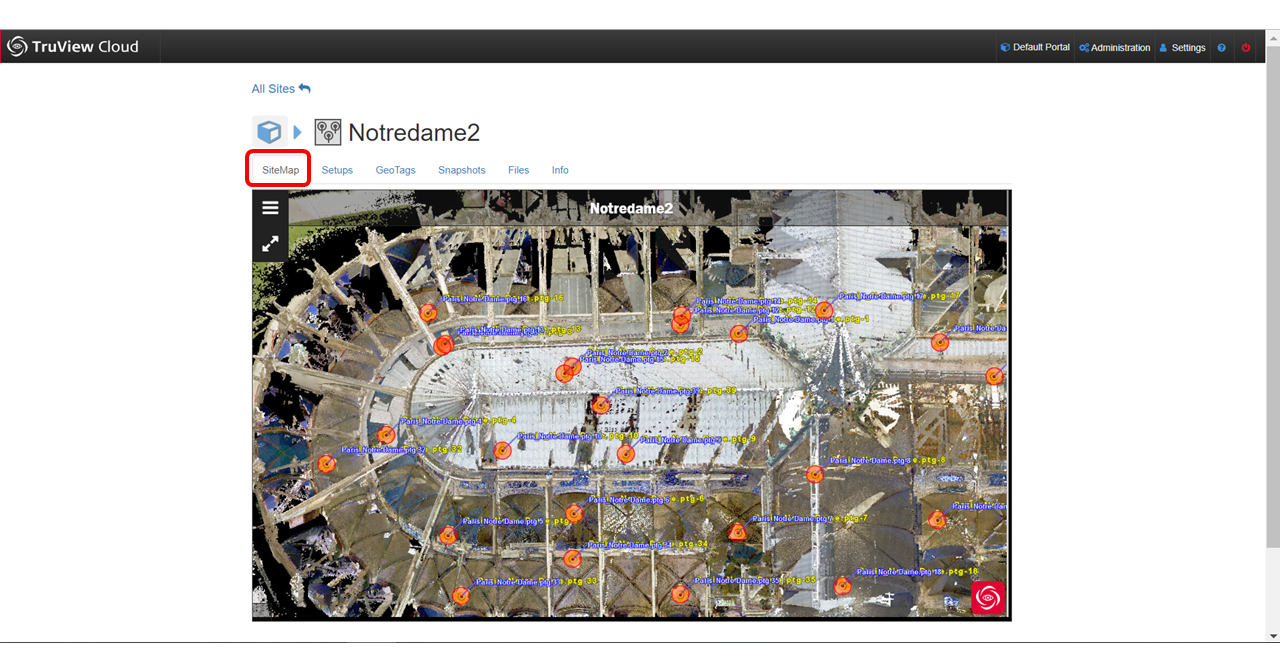1280x672 pixels.
Task: Click scan marker ptg-17 on the sitemap
Action: [824, 310]
